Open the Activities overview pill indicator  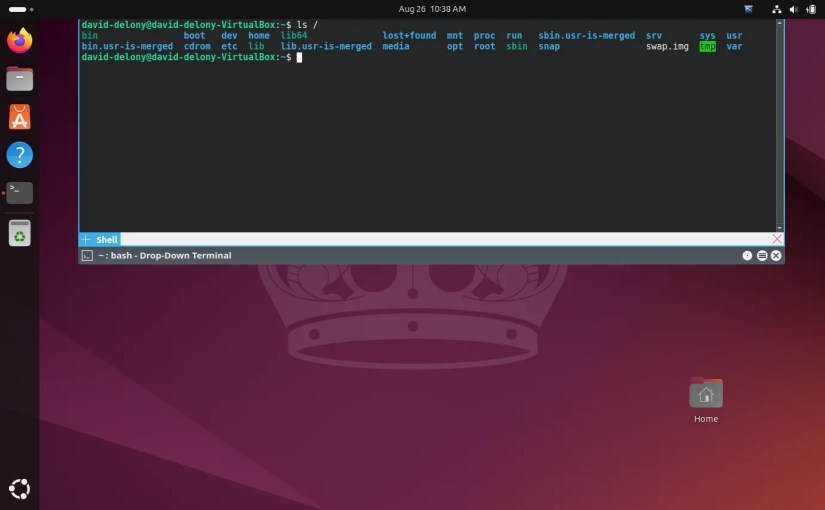21,9
